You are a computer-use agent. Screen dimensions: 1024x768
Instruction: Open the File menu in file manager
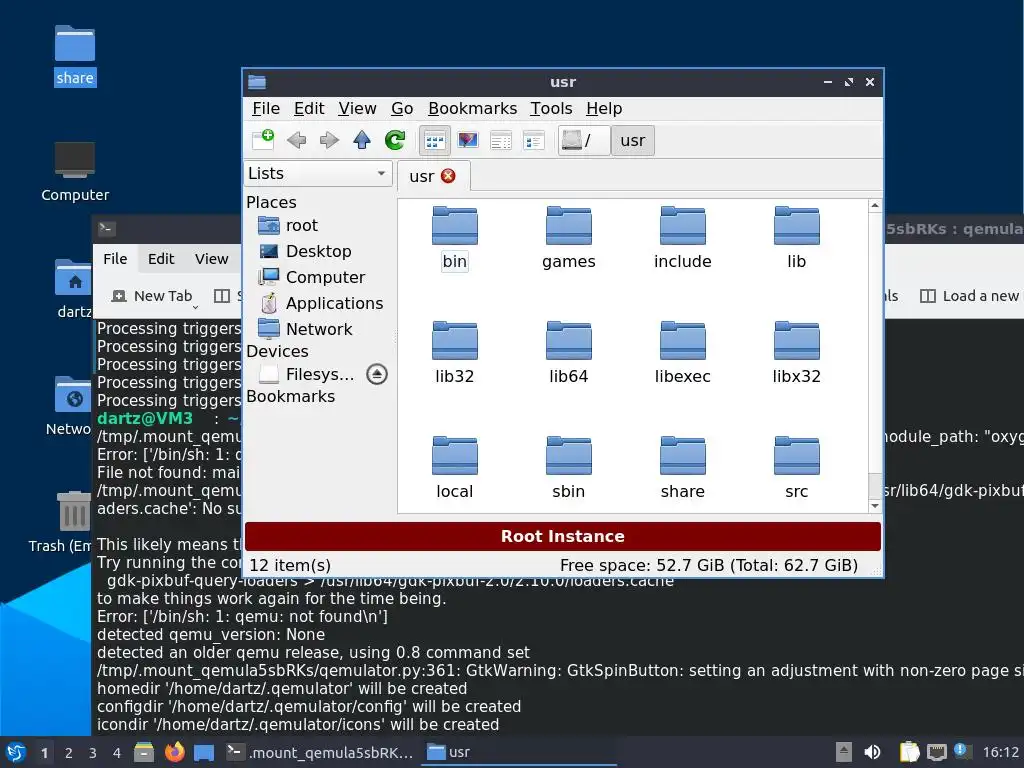(266, 108)
